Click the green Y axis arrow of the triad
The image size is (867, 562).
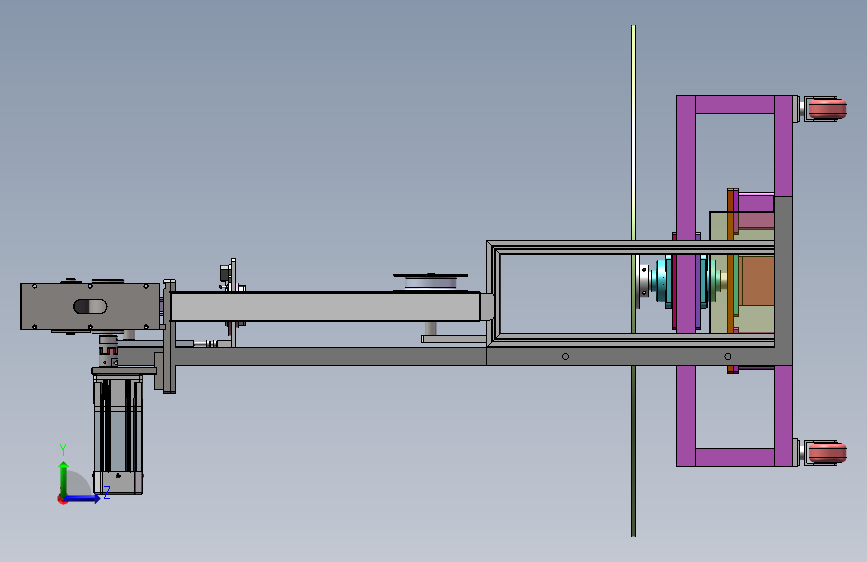click(x=64, y=478)
